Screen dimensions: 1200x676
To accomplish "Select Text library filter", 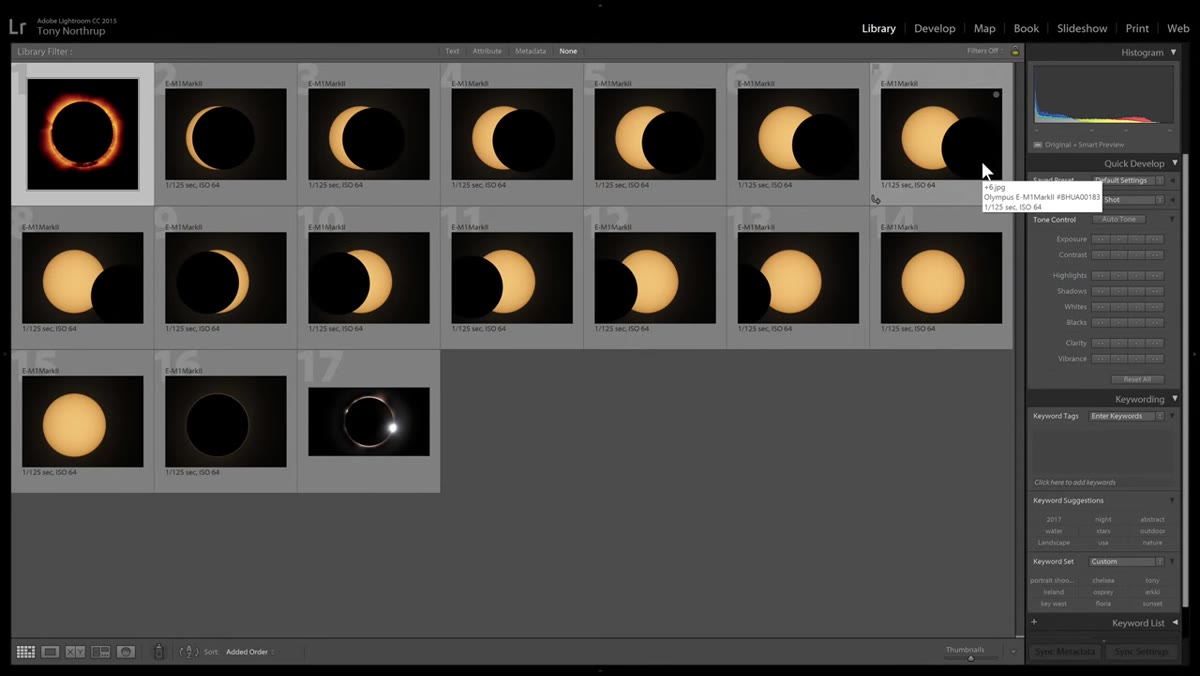I will click(453, 51).
